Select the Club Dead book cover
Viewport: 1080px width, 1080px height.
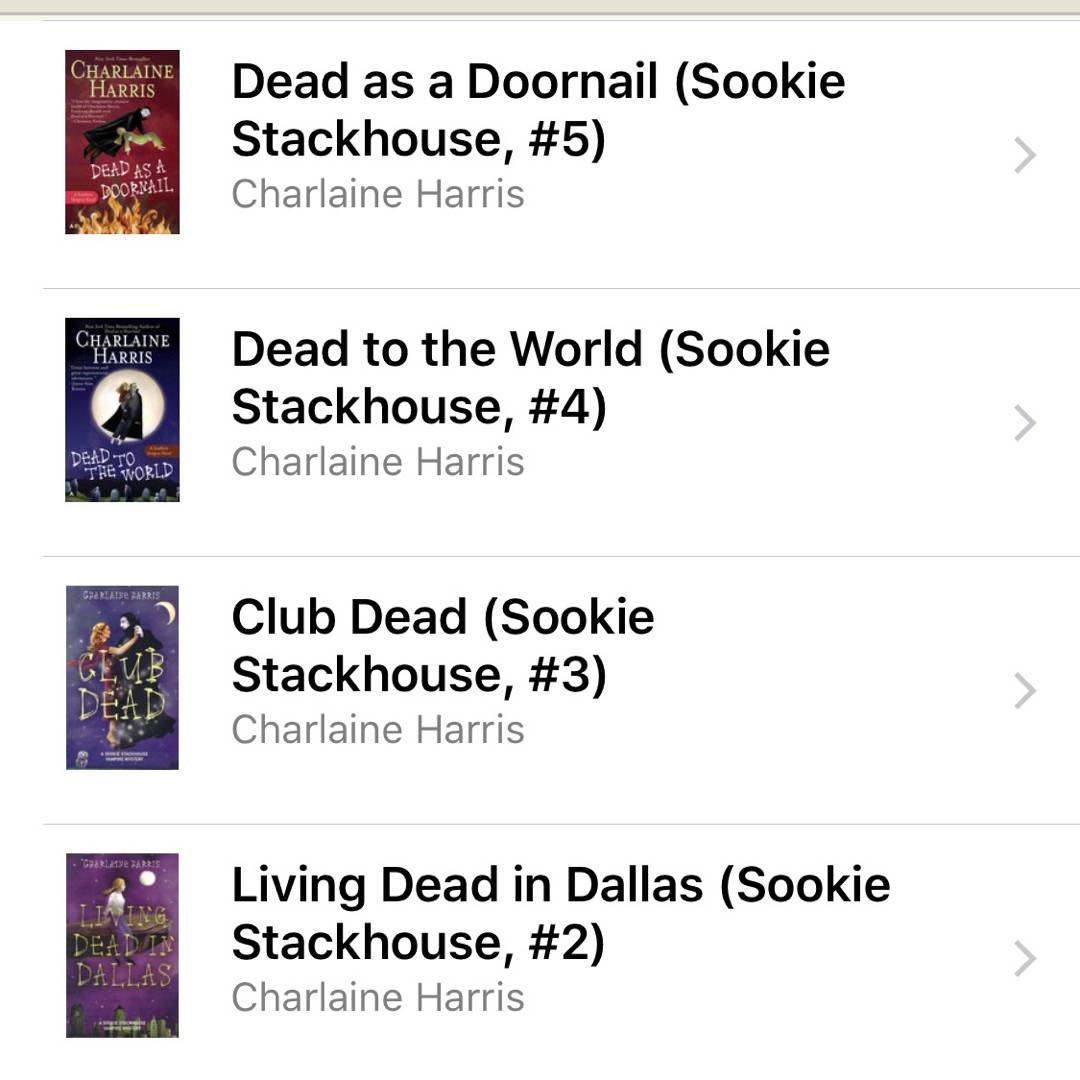[x=122, y=678]
